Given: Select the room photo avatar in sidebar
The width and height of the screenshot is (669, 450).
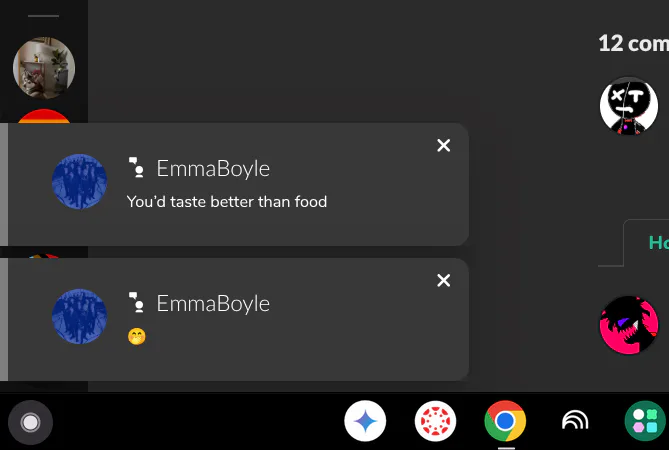Looking at the screenshot, I should tap(44, 68).
